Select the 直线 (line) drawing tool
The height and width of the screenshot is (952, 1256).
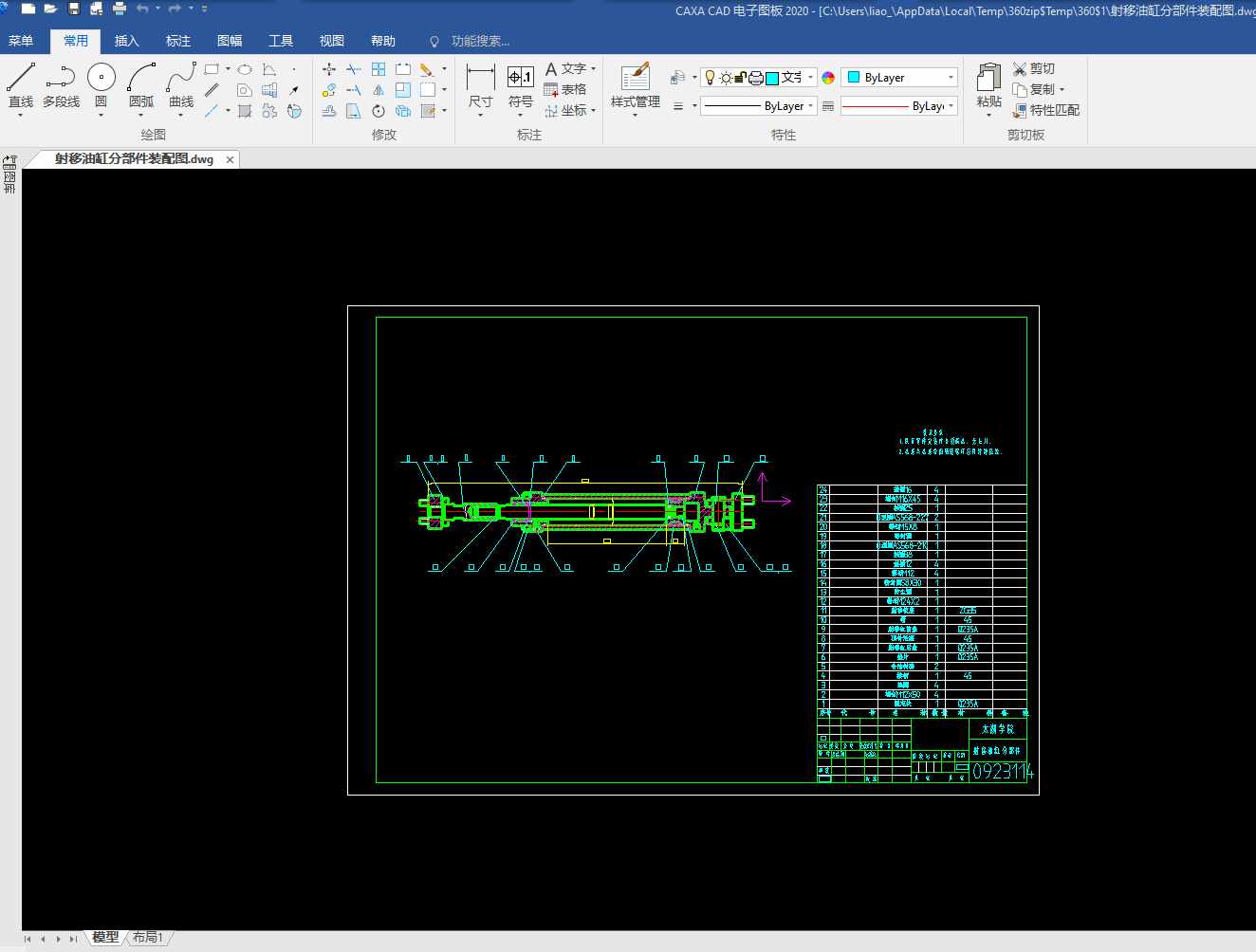(x=20, y=78)
